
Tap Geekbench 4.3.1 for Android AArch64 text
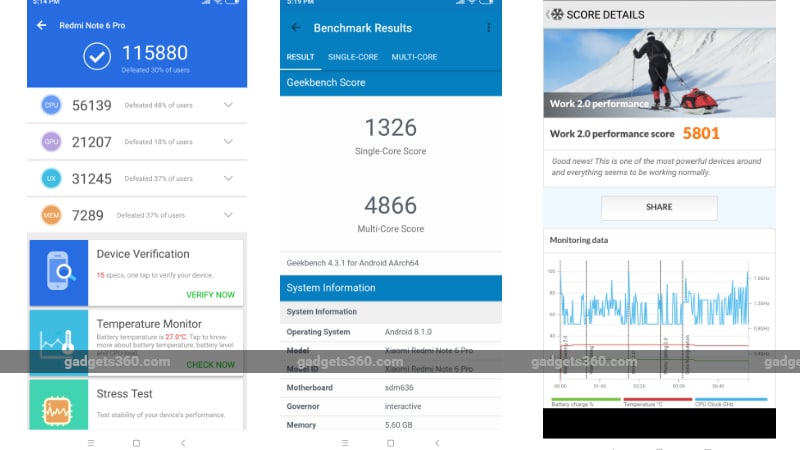(x=353, y=263)
